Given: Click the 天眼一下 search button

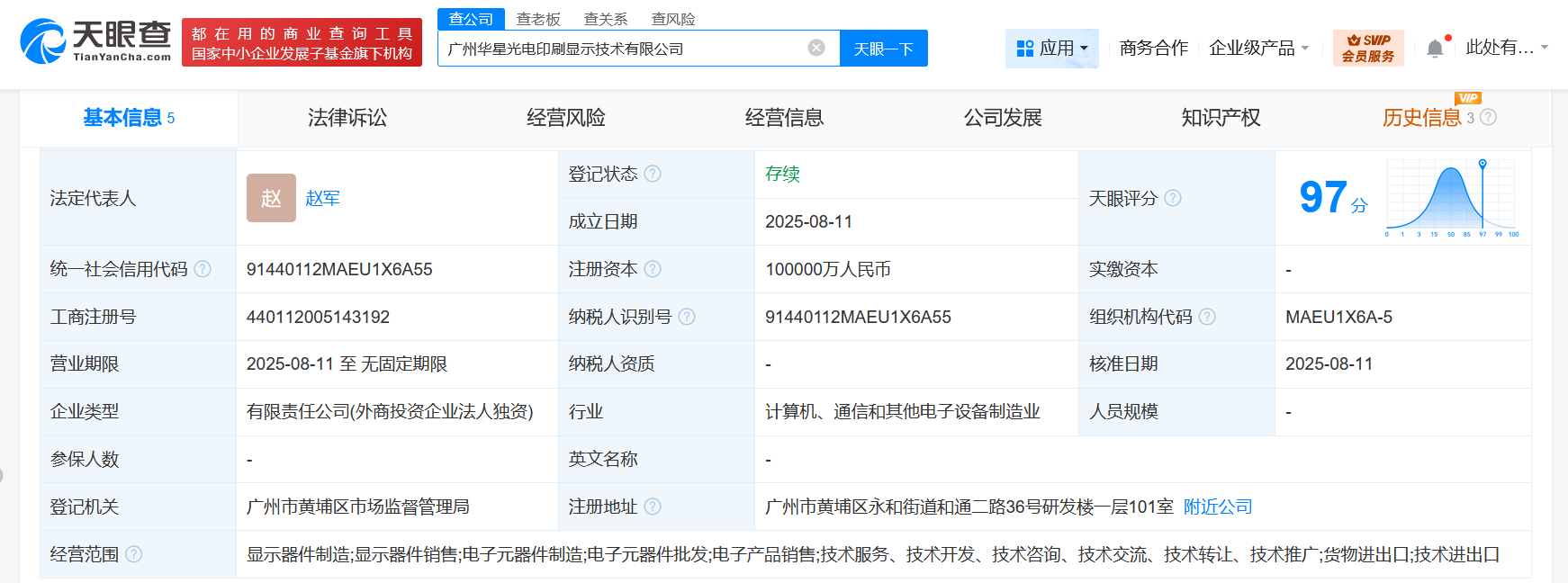Looking at the screenshot, I should [883, 49].
